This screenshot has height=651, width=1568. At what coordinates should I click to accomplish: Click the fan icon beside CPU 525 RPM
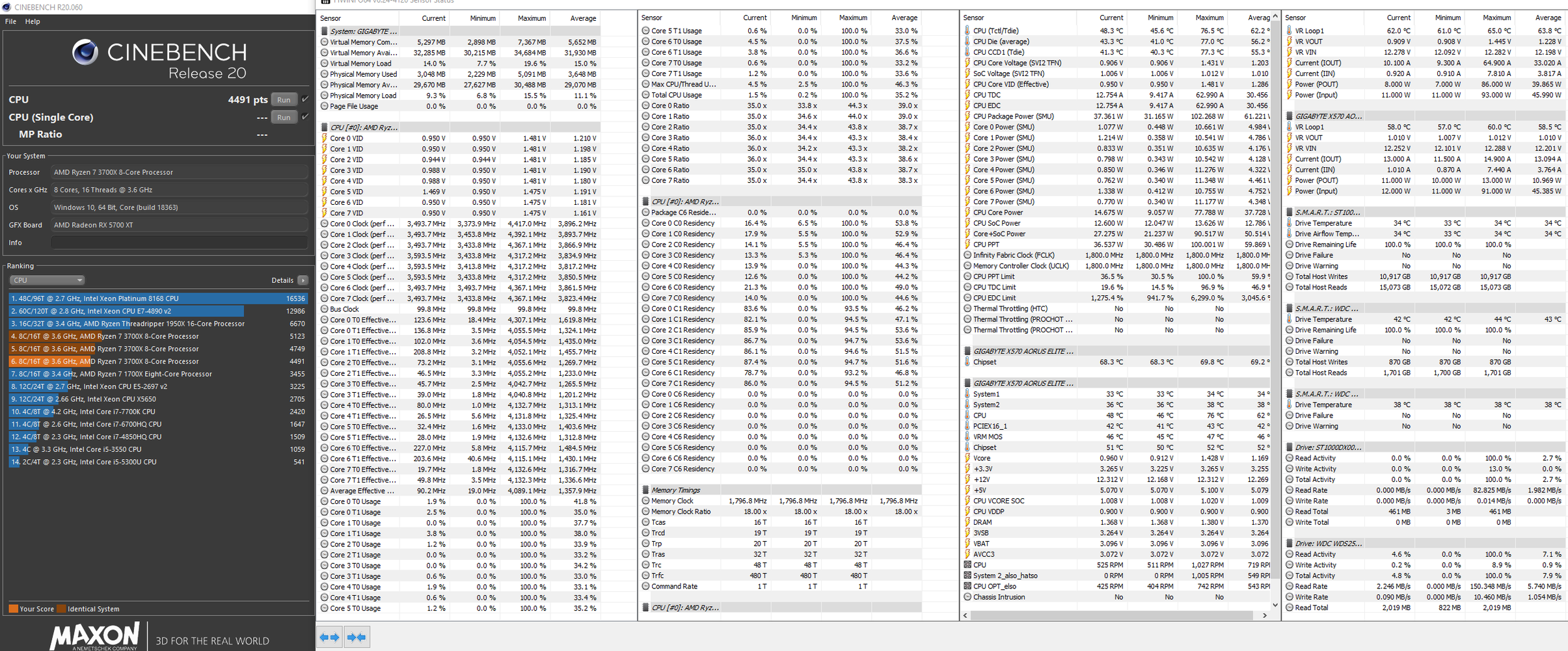(967, 565)
